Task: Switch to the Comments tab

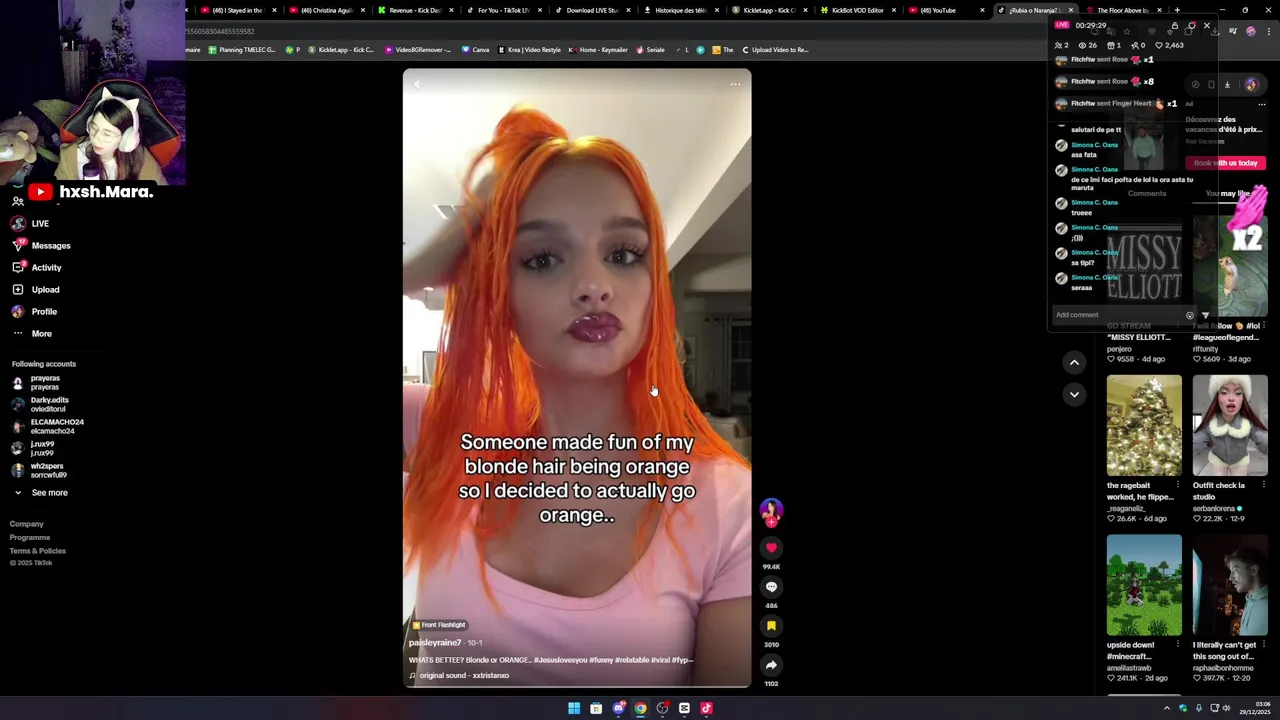Action: (1147, 193)
